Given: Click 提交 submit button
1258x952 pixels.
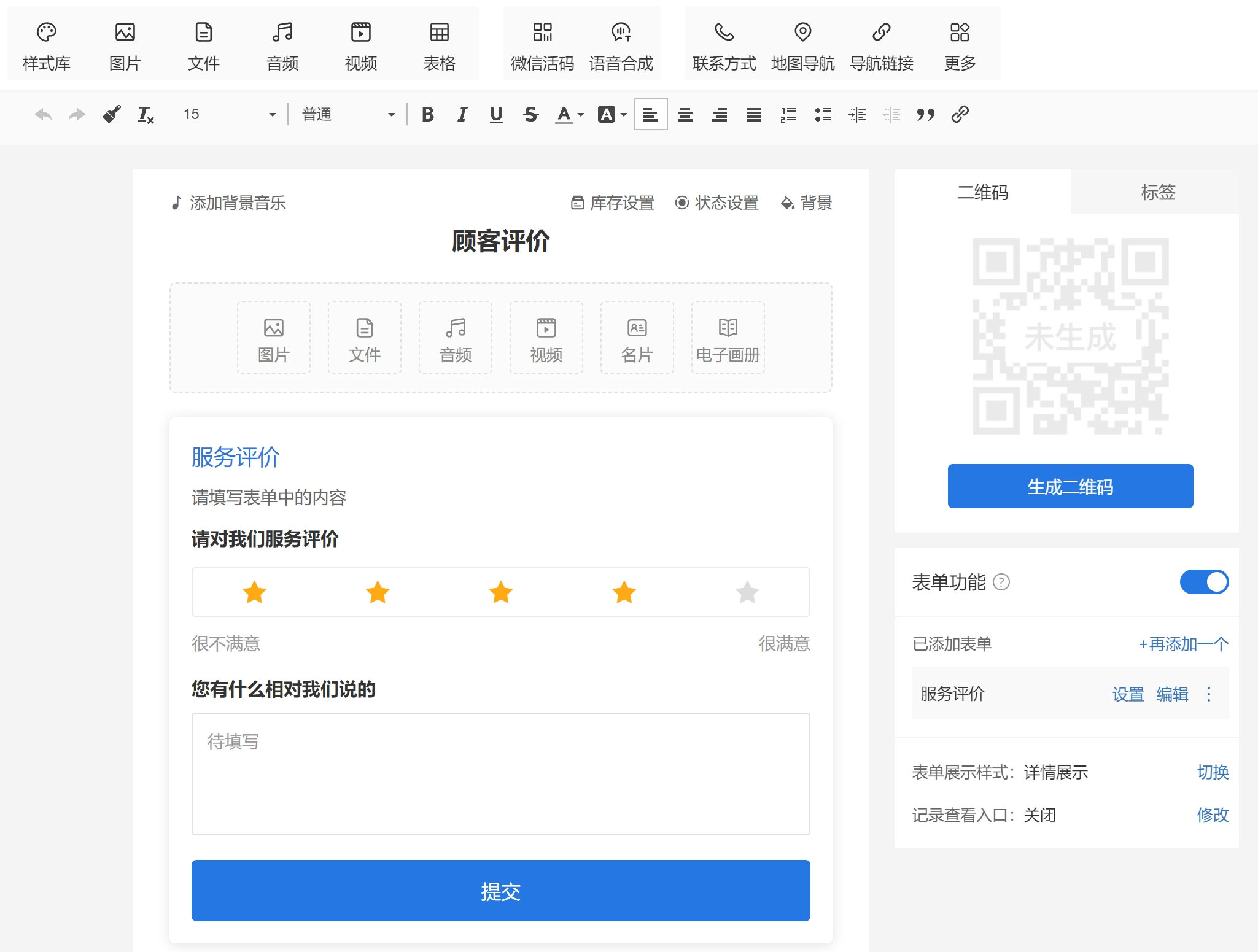Looking at the screenshot, I should pos(501,891).
